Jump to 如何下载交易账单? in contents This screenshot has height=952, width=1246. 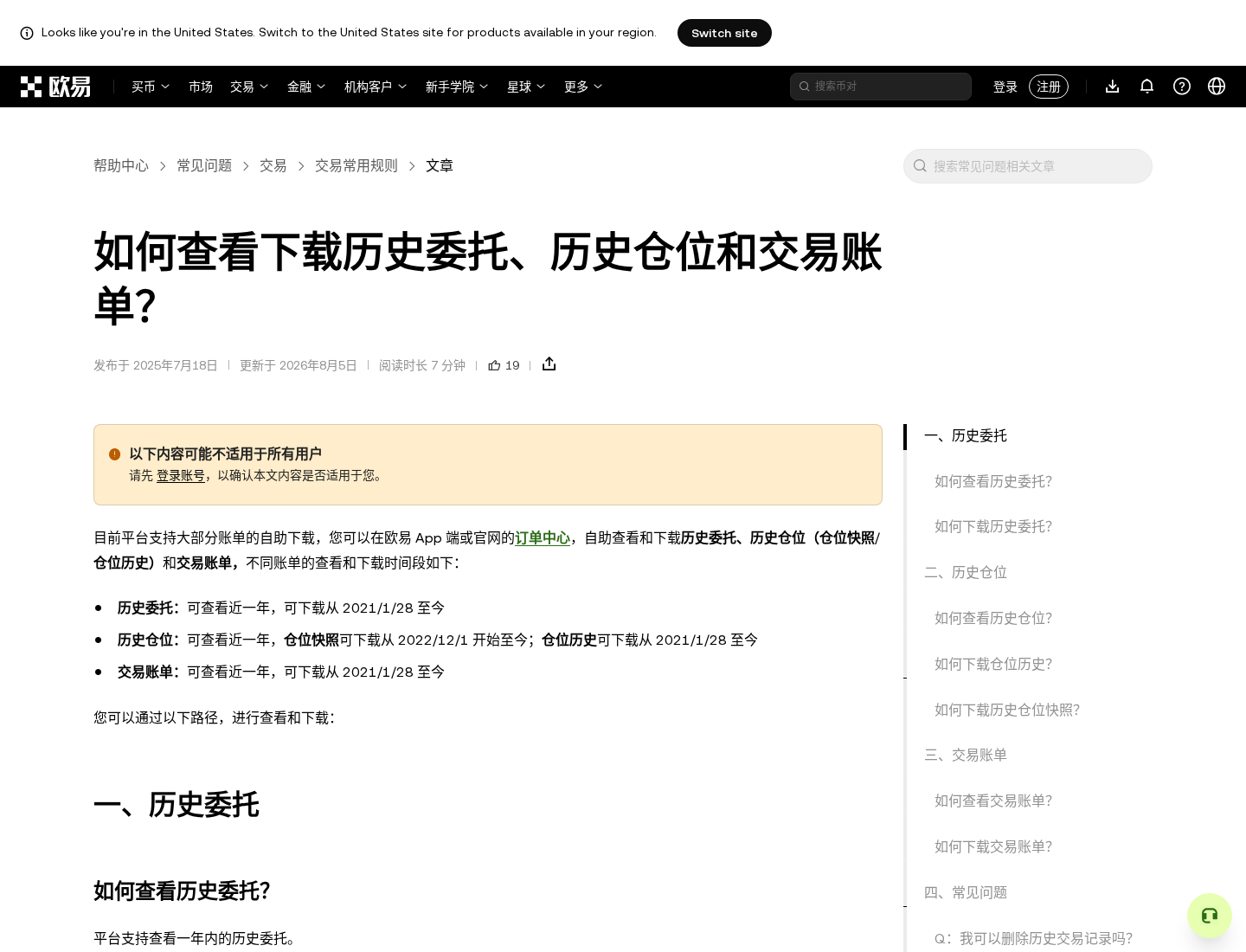993,846
